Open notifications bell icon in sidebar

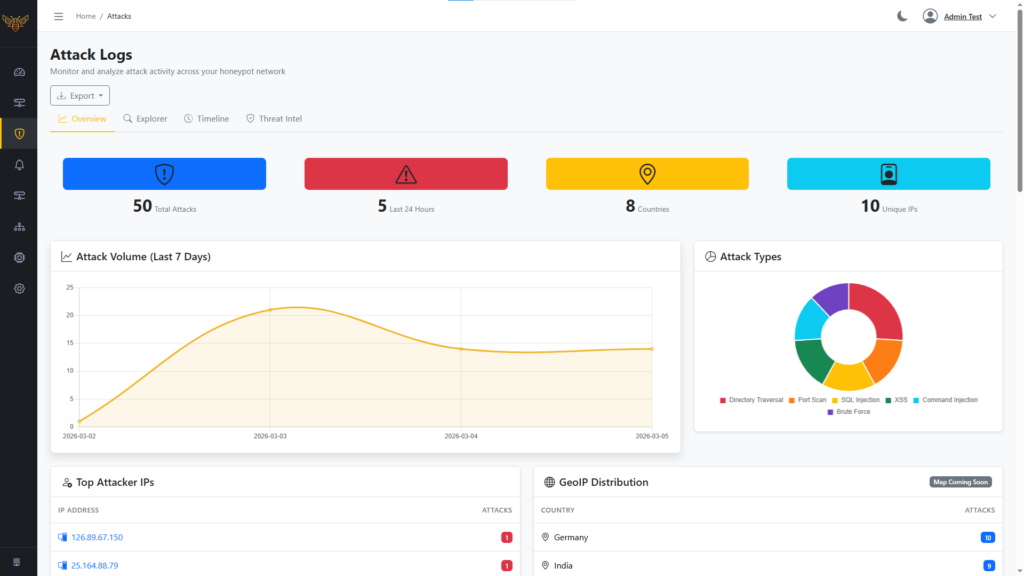click(19, 165)
